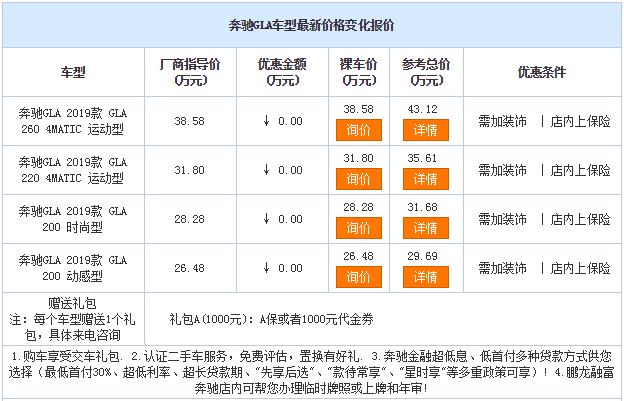Click guide price 31.80 in 厂商指导价 column
This screenshot has width=624, height=401.
[x=189, y=170]
